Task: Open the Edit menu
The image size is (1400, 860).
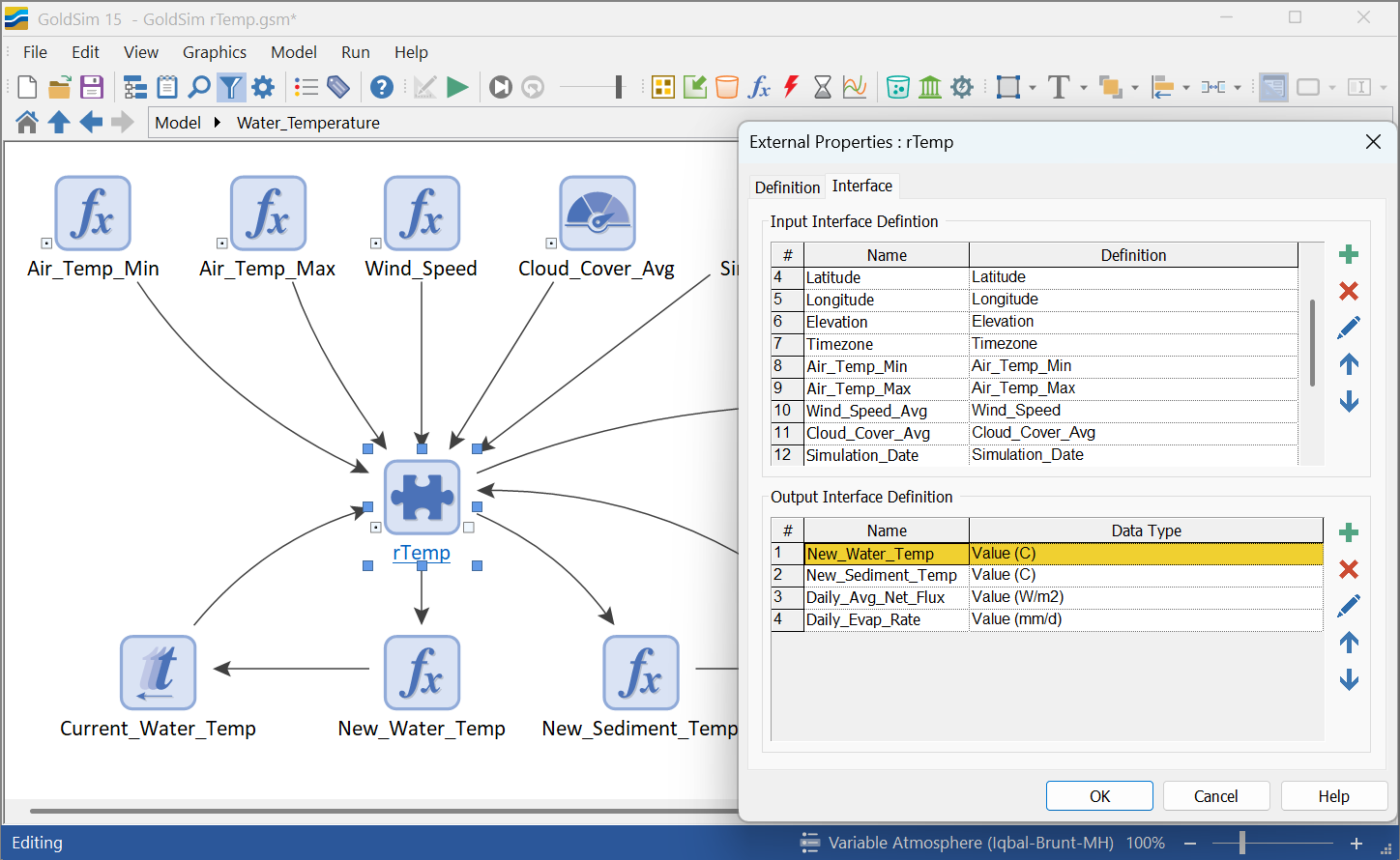Action: point(85,52)
